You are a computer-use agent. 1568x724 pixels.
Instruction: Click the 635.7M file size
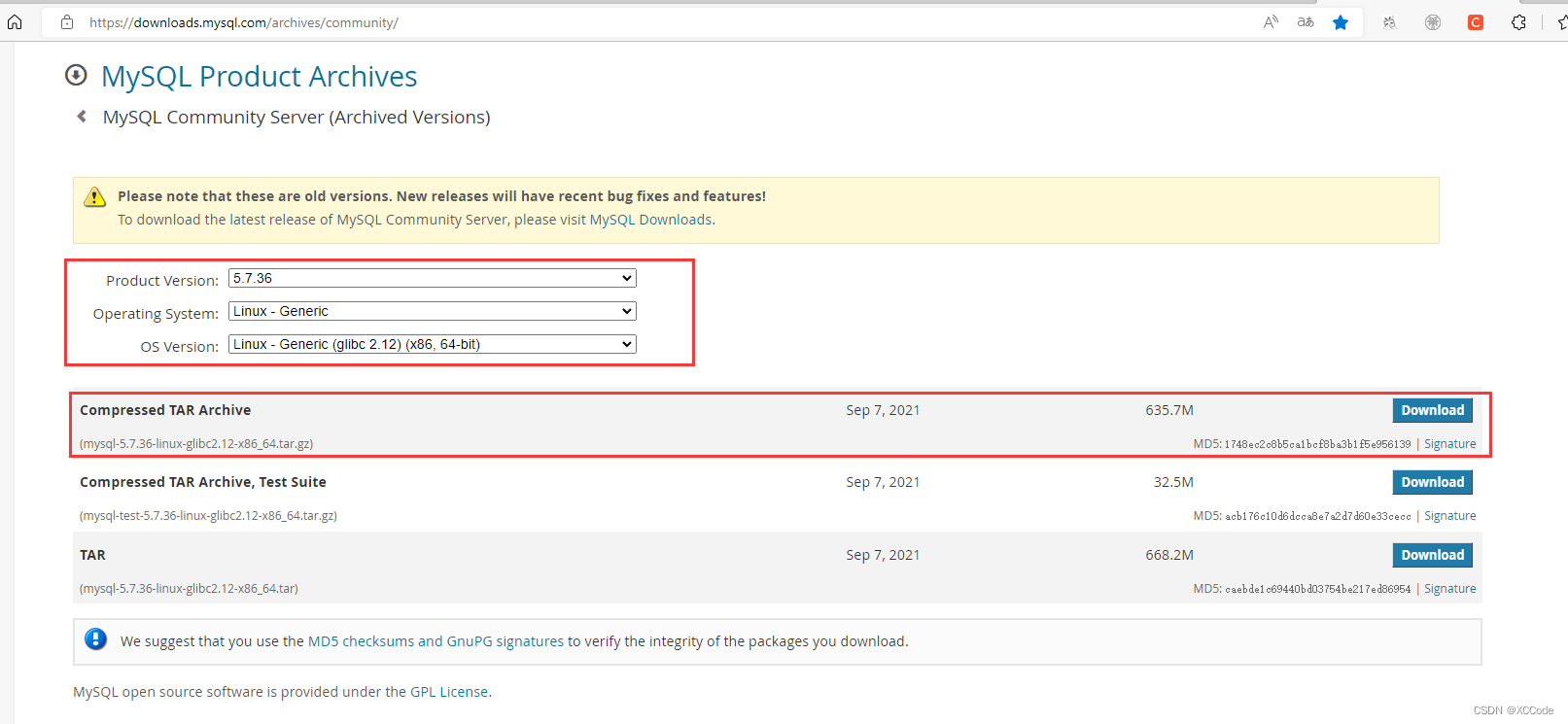click(x=1169, y=410)
